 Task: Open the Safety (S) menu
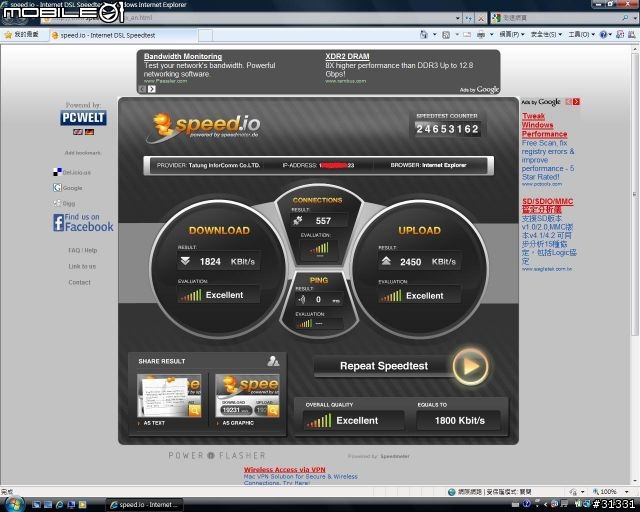pyautogui.click(x=546, y=35)
